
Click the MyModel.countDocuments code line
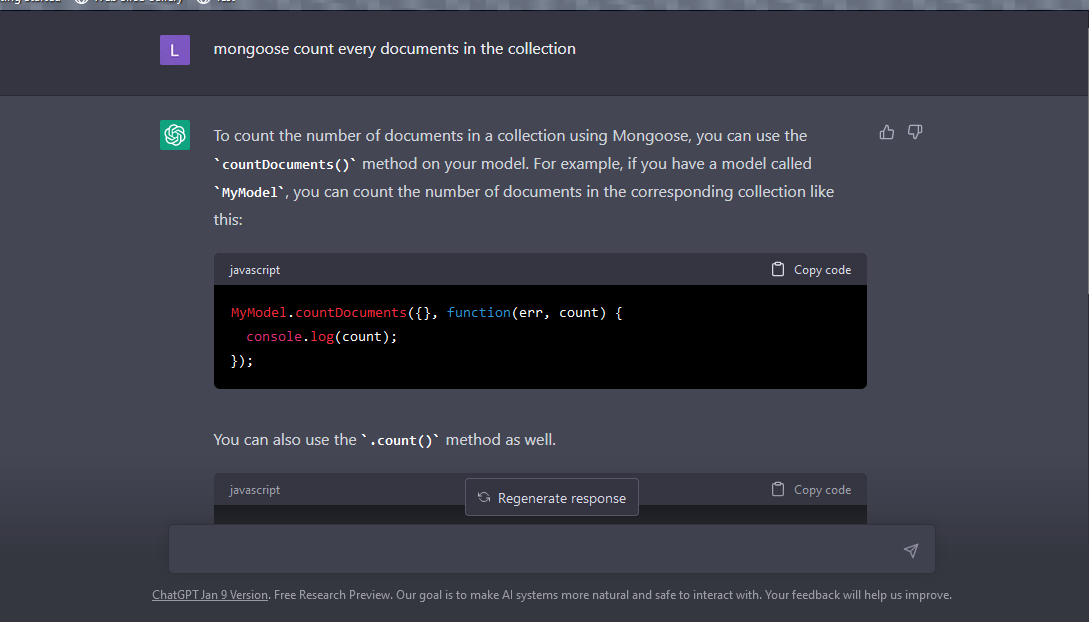point(426,312)
